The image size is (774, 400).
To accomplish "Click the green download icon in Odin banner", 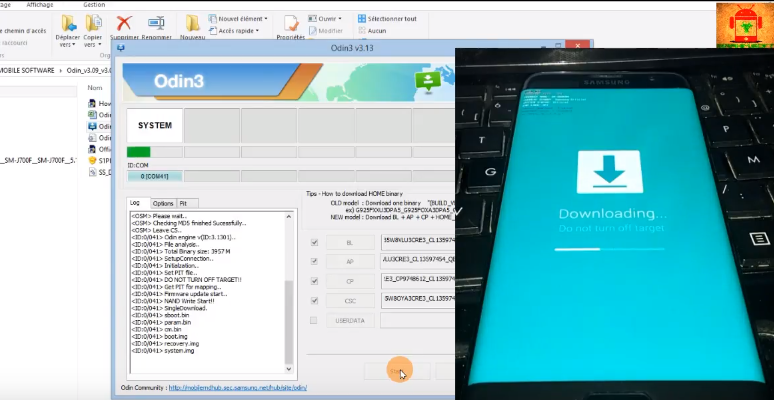I will [427, 80].
